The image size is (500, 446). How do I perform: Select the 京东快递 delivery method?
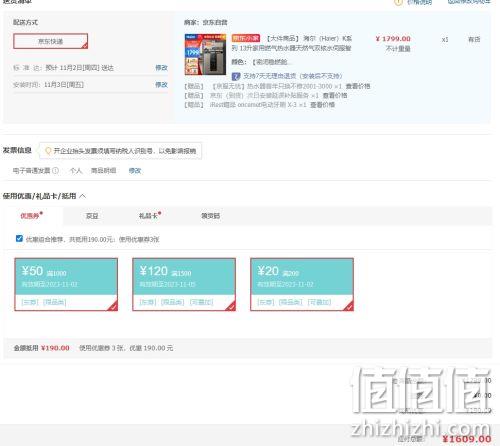click(x=51, y=41)
